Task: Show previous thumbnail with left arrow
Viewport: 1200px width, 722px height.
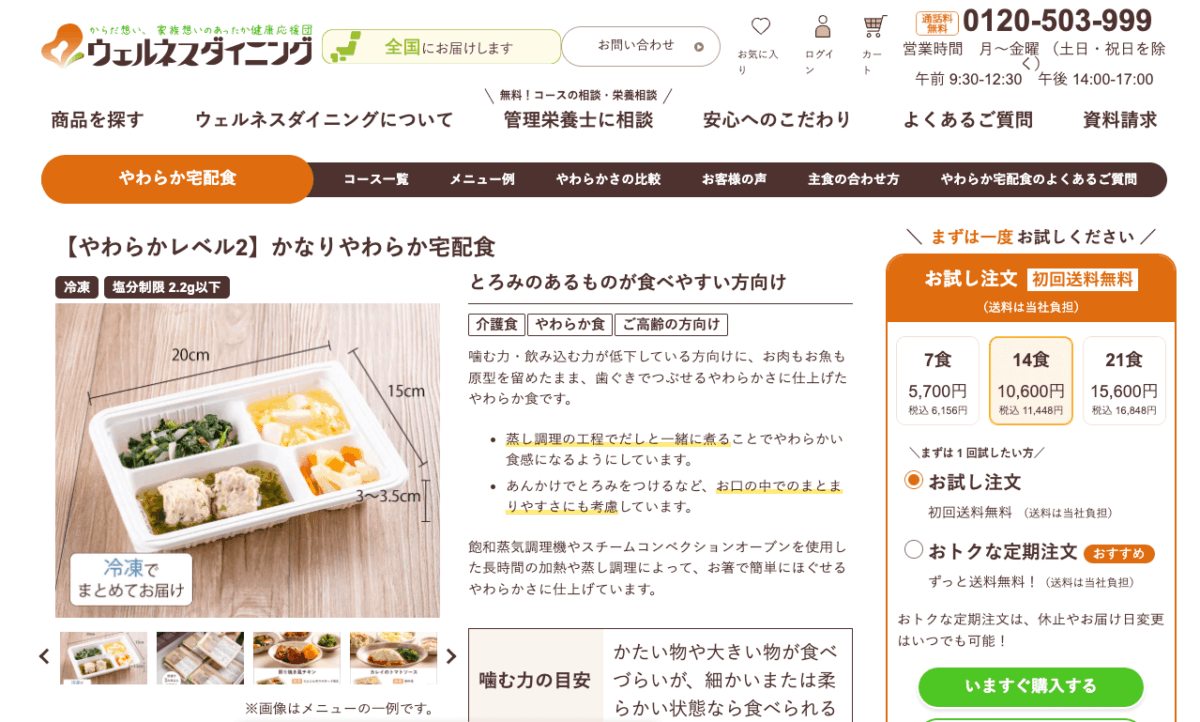Action: click(x=44, y=657)
